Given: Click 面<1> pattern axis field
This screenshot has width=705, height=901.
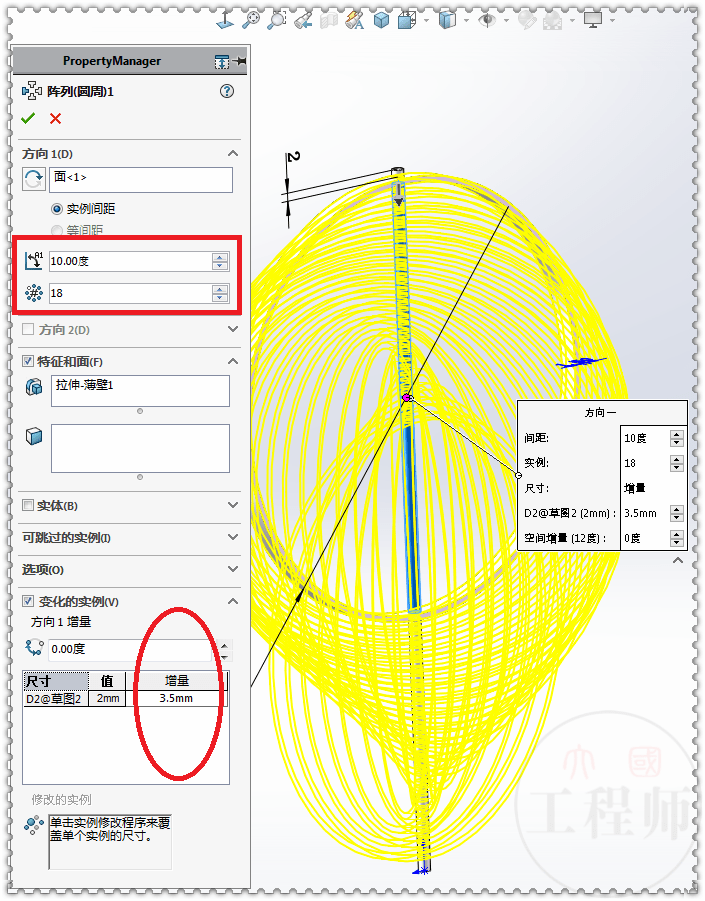Looking at the screenshot, I should (x=141, y=179).
